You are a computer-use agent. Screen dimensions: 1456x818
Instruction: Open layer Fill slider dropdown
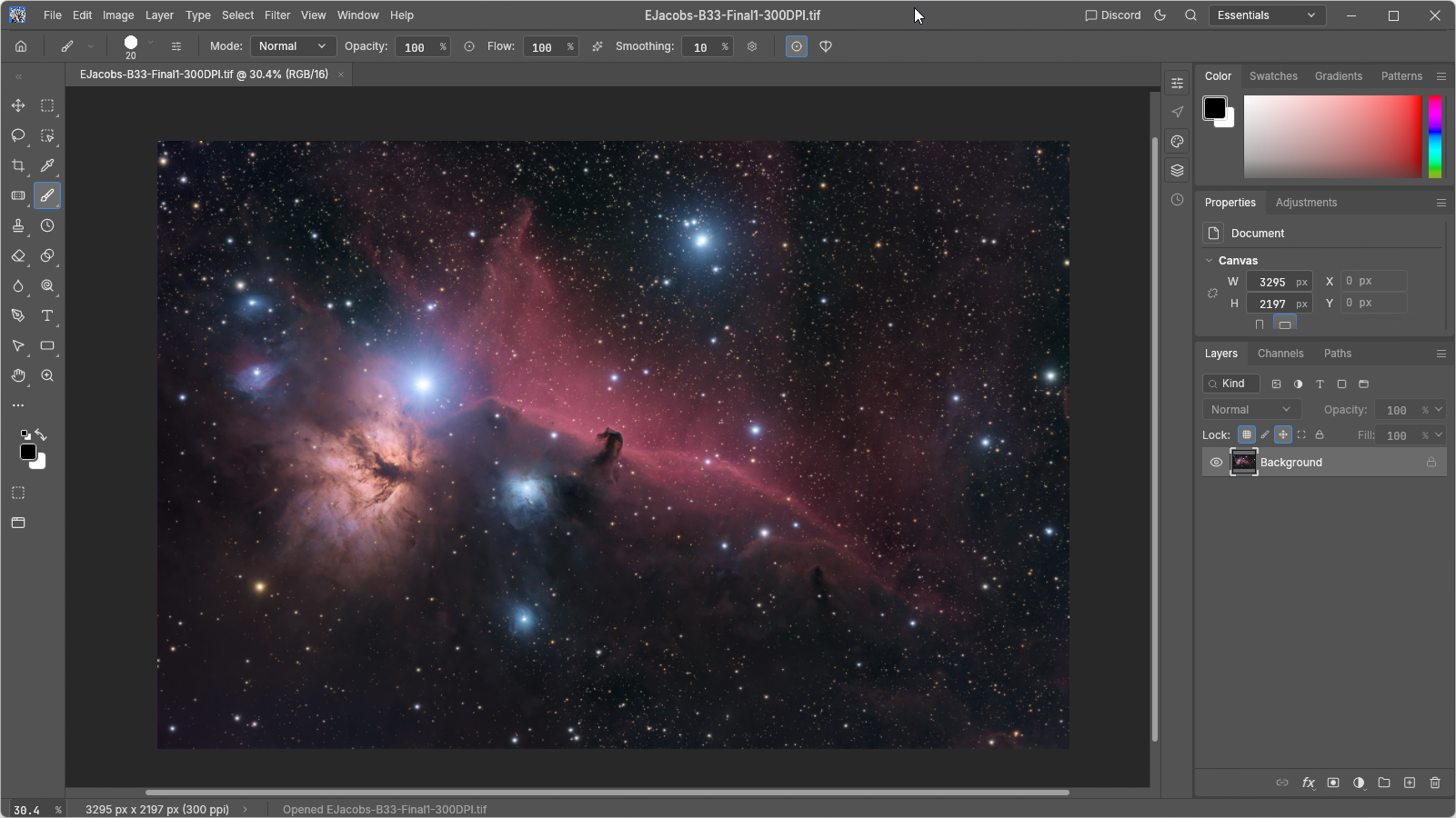pos(1439,435)
